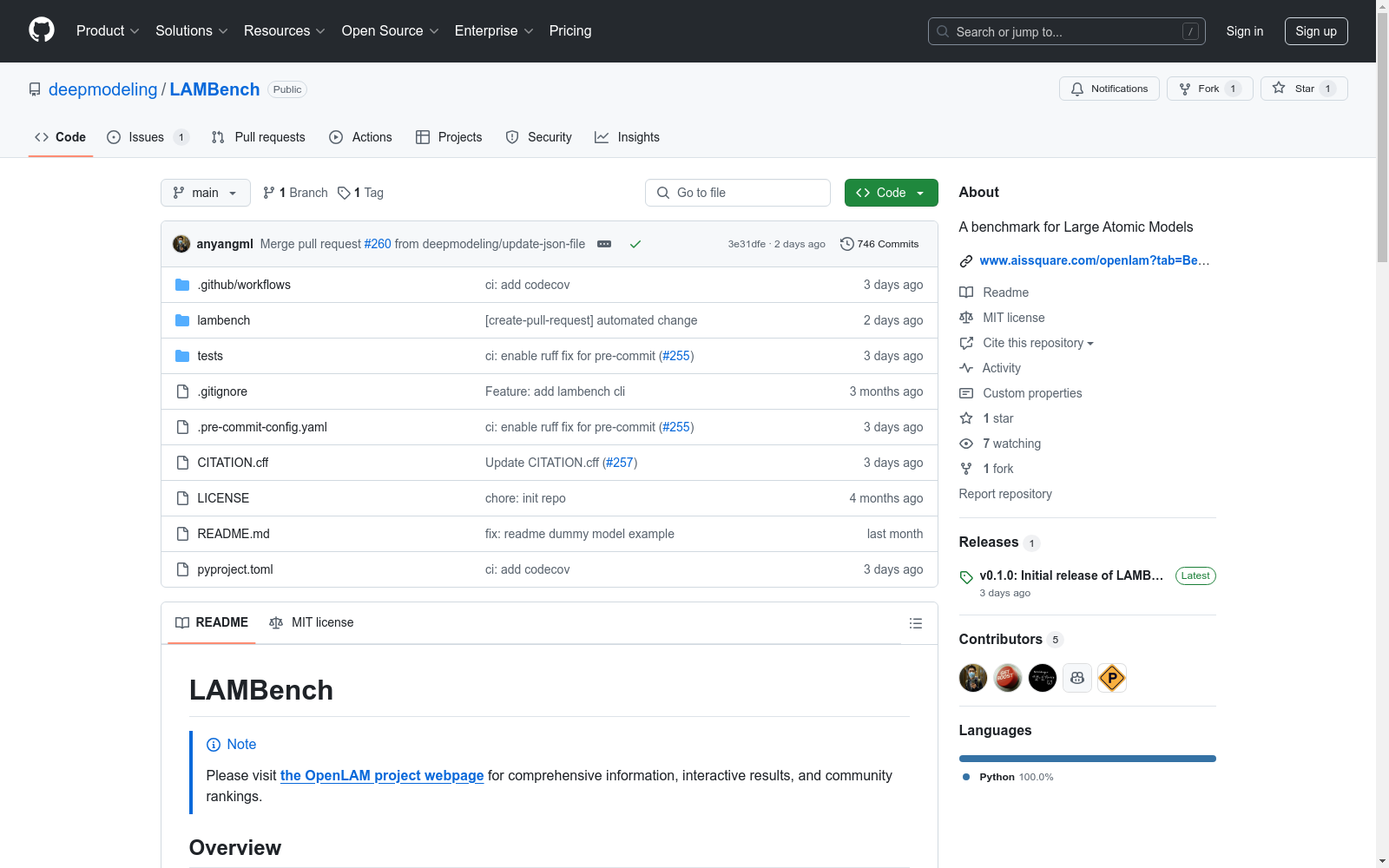The height and width of the screenshot is (868, 1389).
Task: Click the release tag icon for v0.1.0
Action: tap(966, 577)
